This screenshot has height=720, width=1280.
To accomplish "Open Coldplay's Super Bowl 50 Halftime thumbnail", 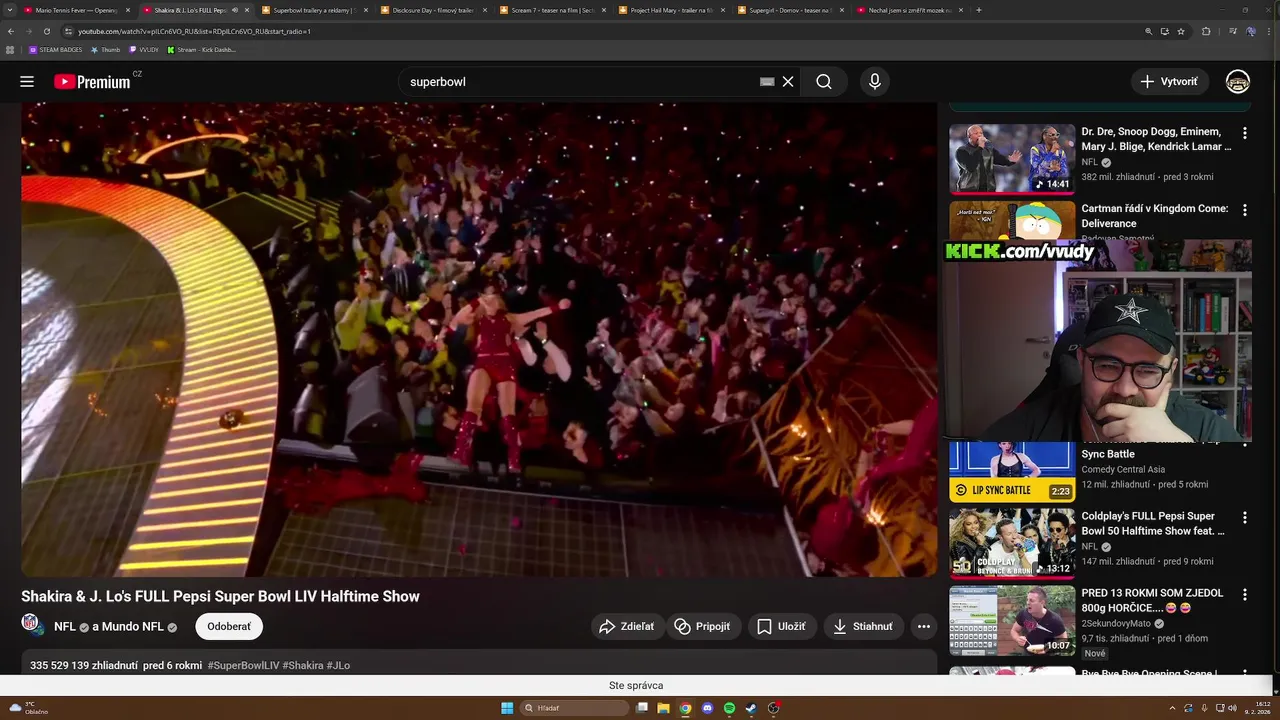I will click(x=1012, y=543).
